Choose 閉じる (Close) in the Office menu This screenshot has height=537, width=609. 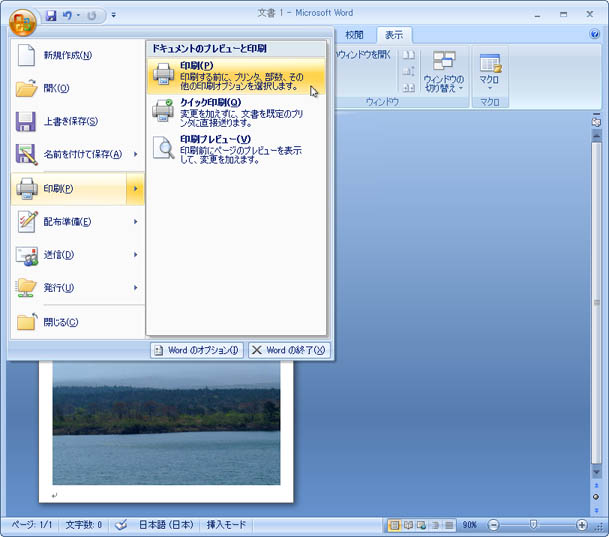61,322
